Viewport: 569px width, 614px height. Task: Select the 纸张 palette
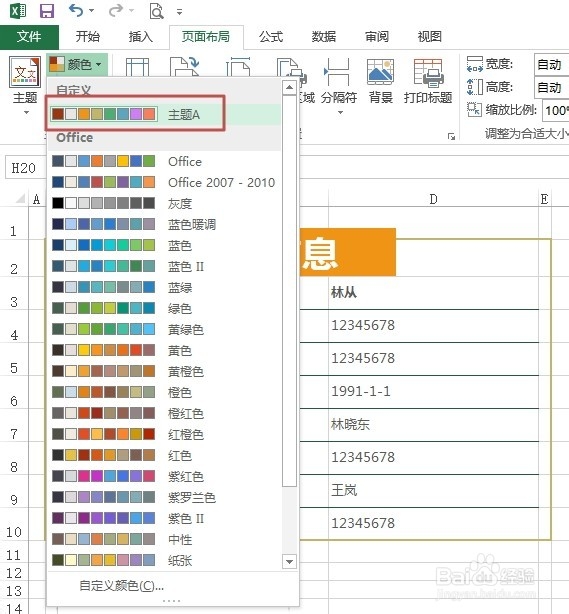(164, 561)
